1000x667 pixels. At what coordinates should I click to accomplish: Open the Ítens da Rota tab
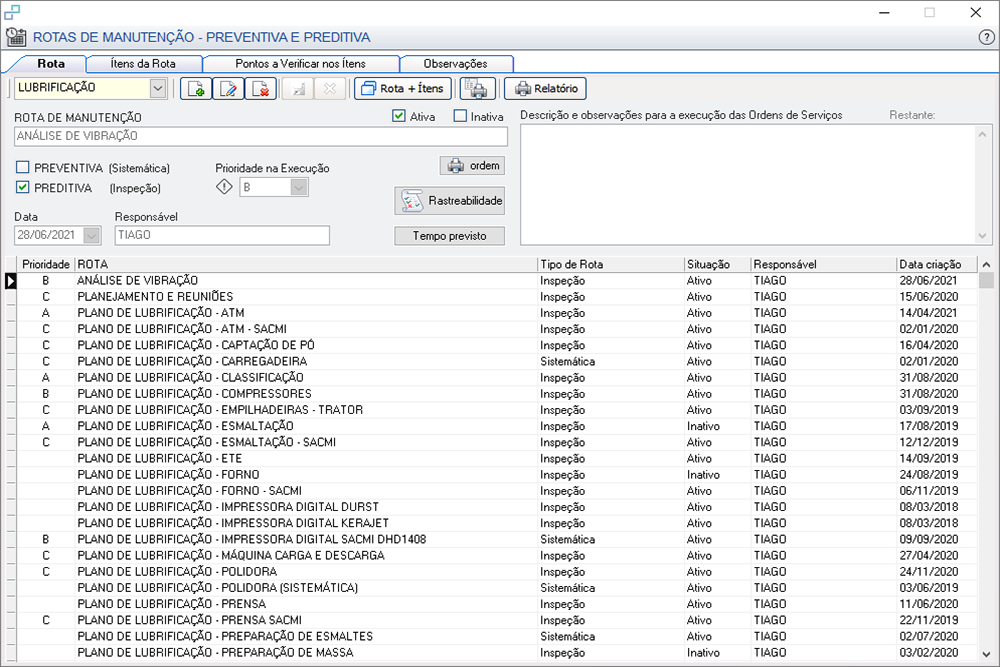tap(143, 64)
